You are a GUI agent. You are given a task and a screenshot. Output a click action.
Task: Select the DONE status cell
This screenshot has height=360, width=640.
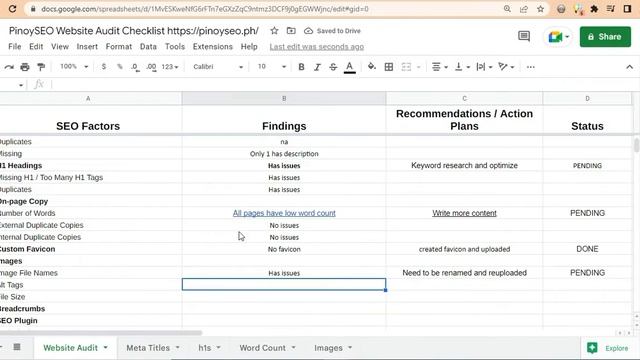click(587, 249)
